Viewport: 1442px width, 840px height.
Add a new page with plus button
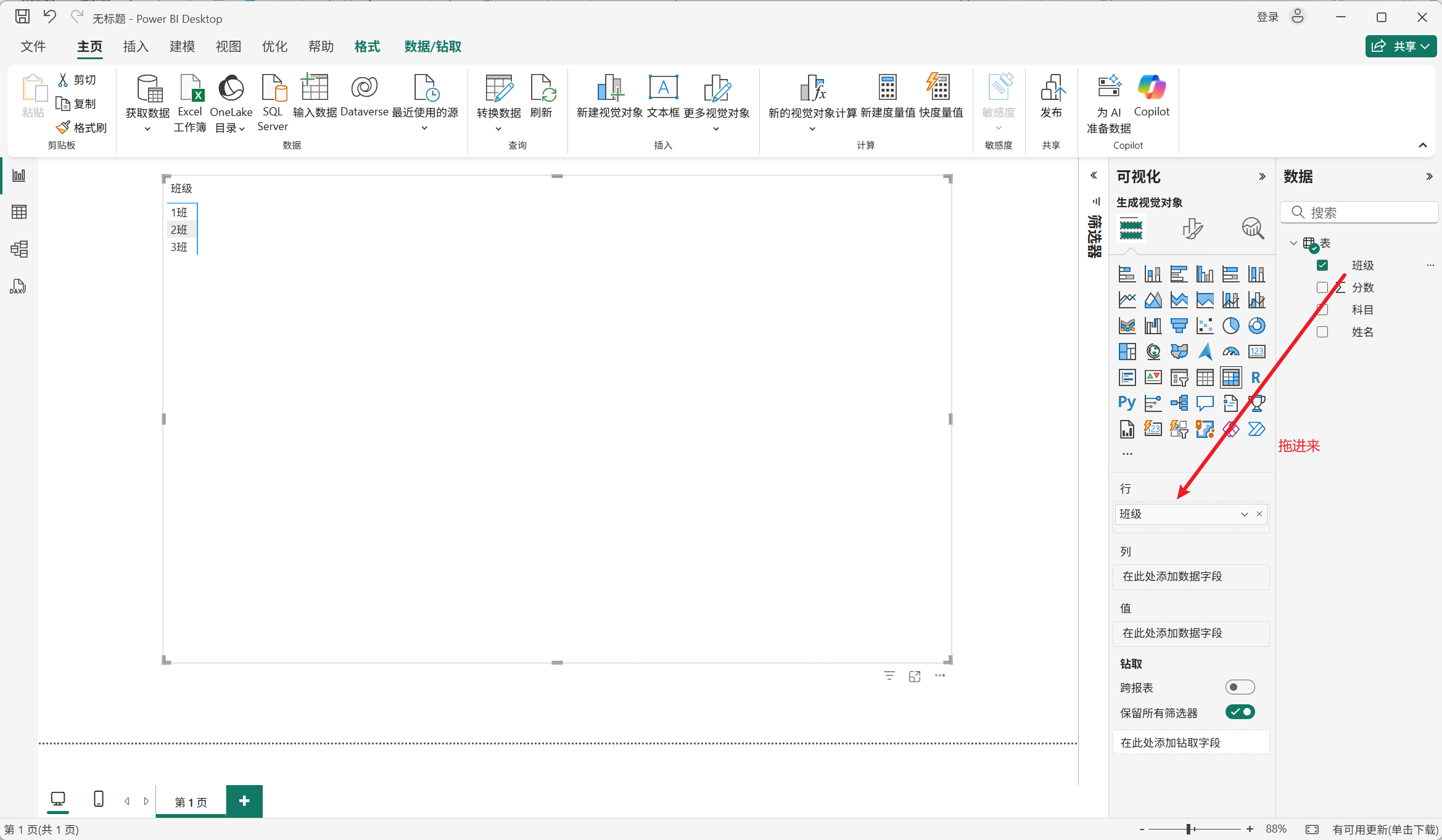pyautogui.click(x=244, y=801)
